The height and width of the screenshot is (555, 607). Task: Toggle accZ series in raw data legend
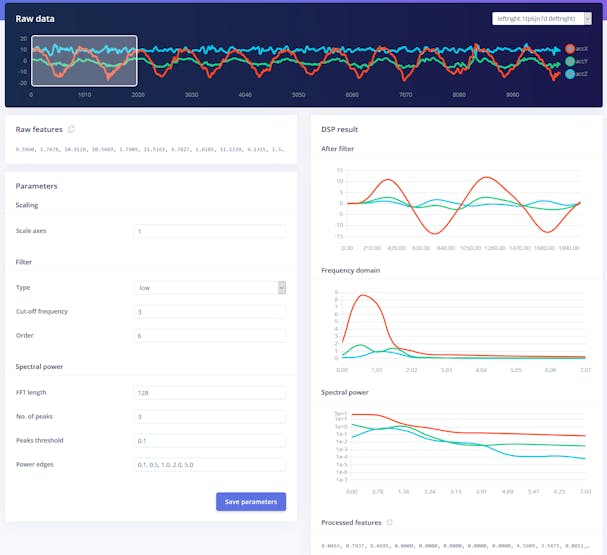click(x=576, y=74)
